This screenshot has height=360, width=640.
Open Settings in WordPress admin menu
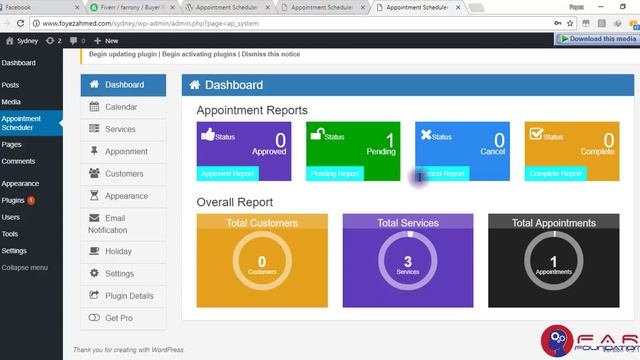(14, 251)
